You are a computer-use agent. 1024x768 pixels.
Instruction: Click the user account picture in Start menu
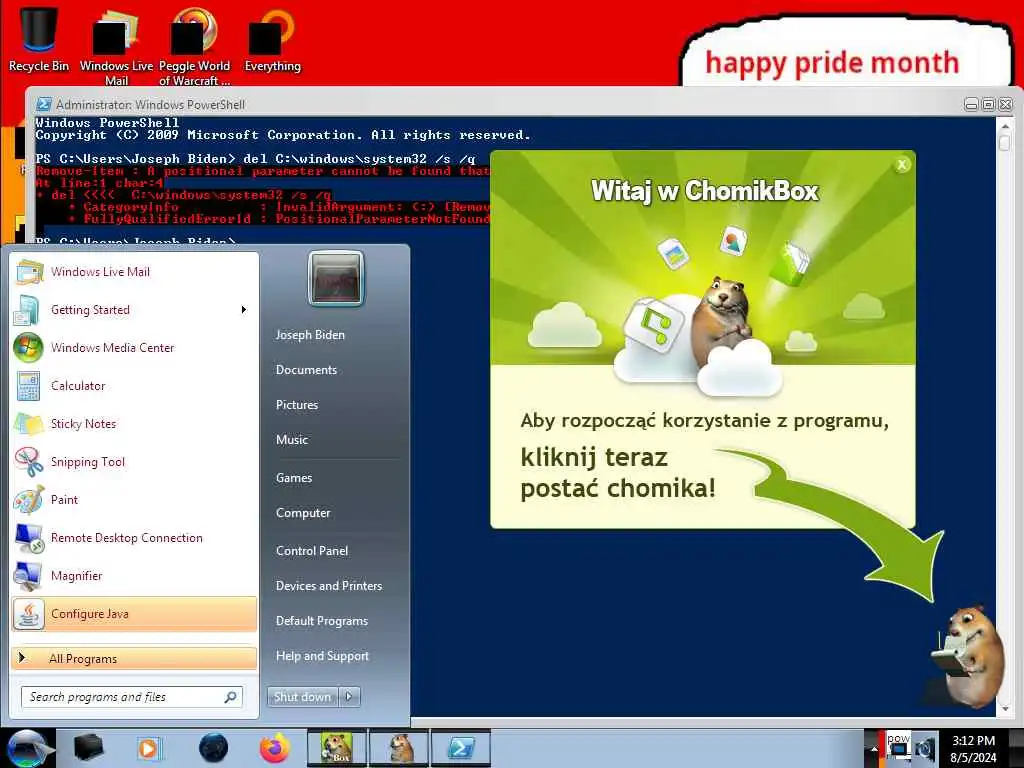336,279
